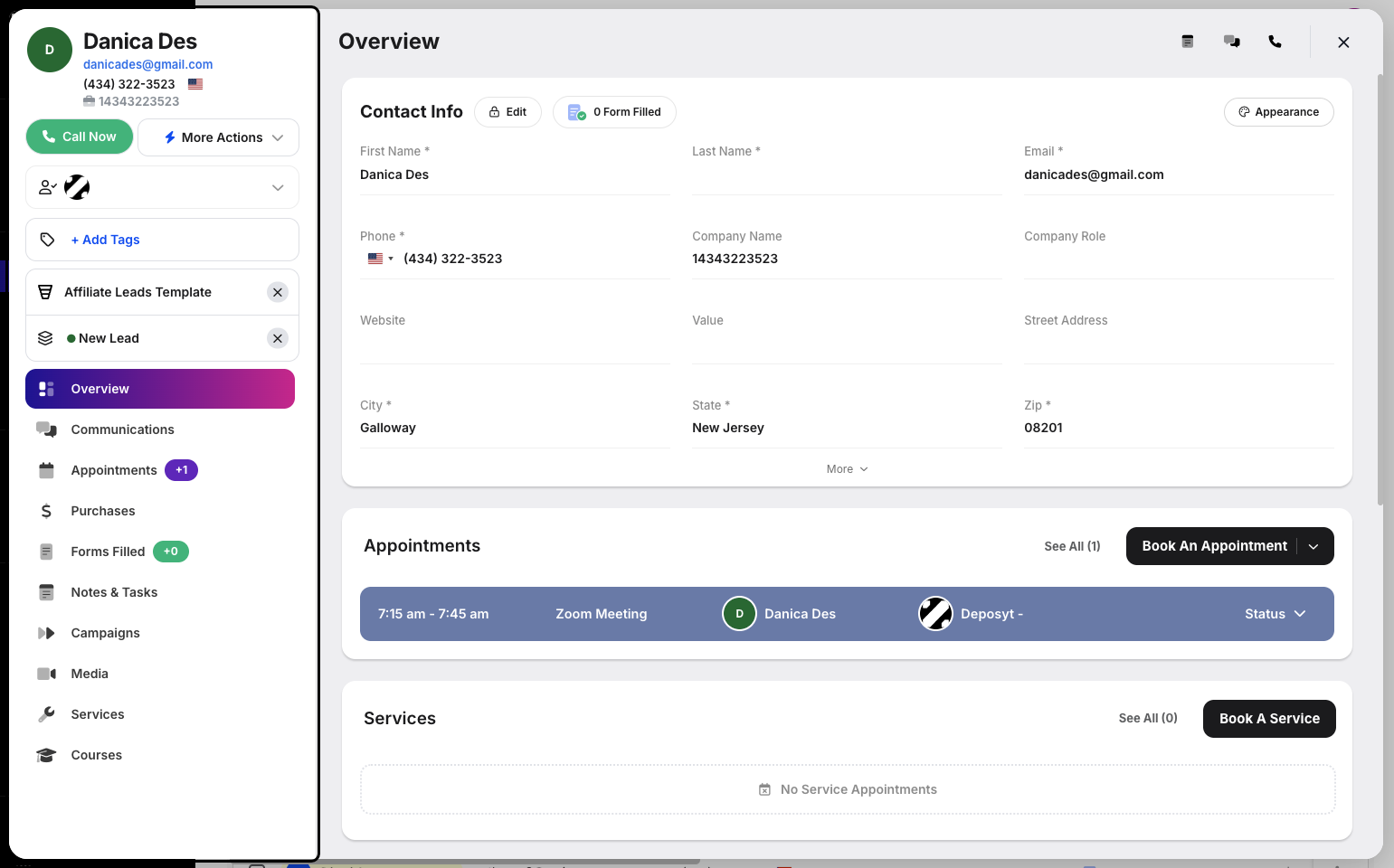Click phone call icon in header

(1275, 42)
